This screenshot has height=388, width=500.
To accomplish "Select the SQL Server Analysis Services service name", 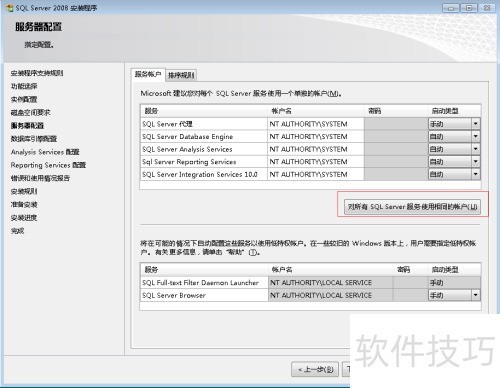I will [187, 149].
